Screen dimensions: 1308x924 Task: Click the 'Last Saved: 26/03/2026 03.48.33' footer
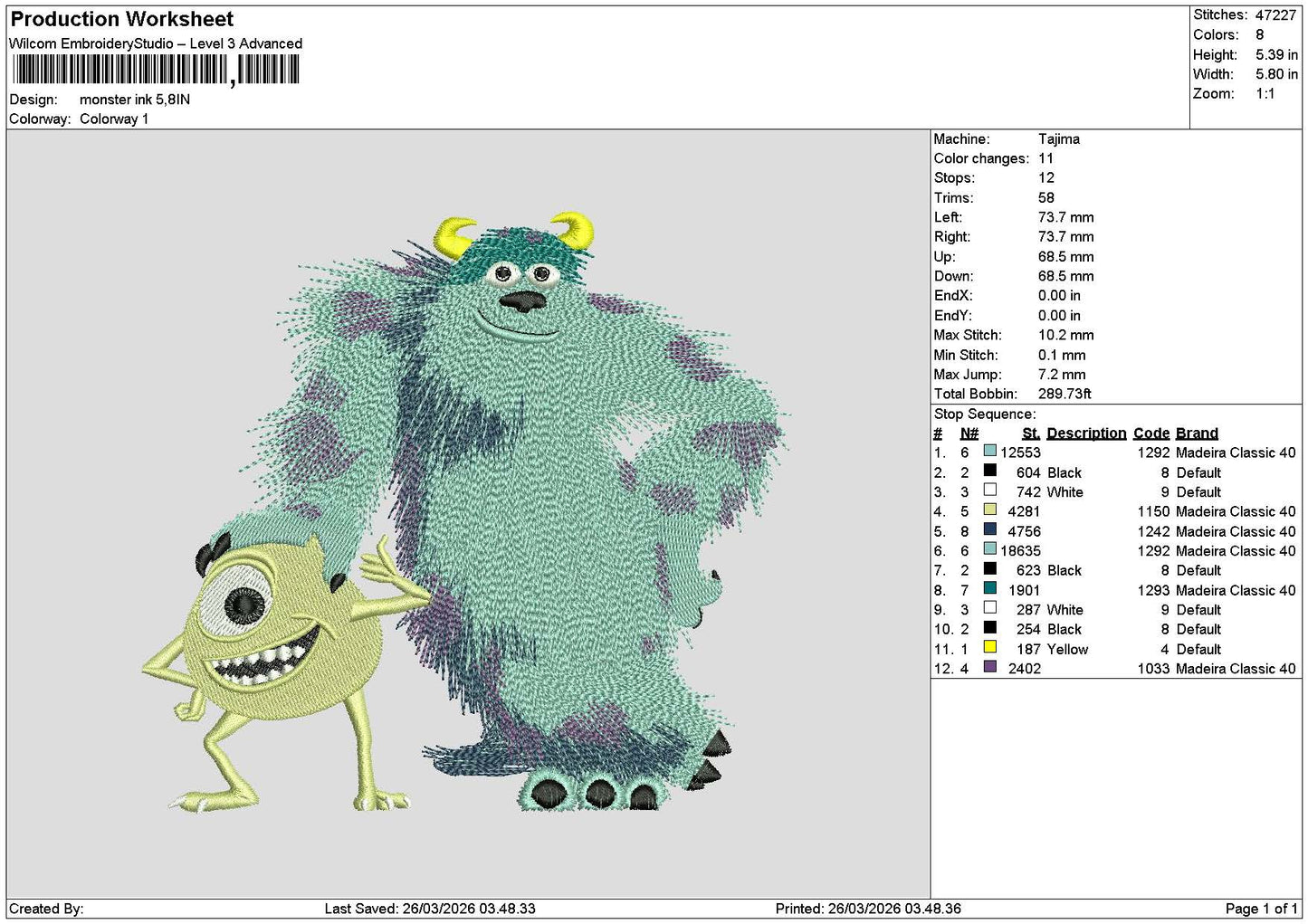point(430,909)
